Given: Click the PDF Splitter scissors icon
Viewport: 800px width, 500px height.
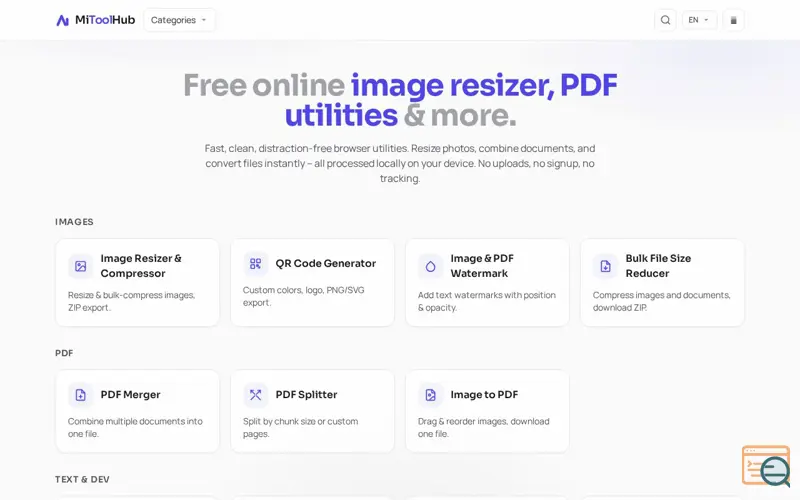Looking at the screenshot, I should [x=256, y=395].
